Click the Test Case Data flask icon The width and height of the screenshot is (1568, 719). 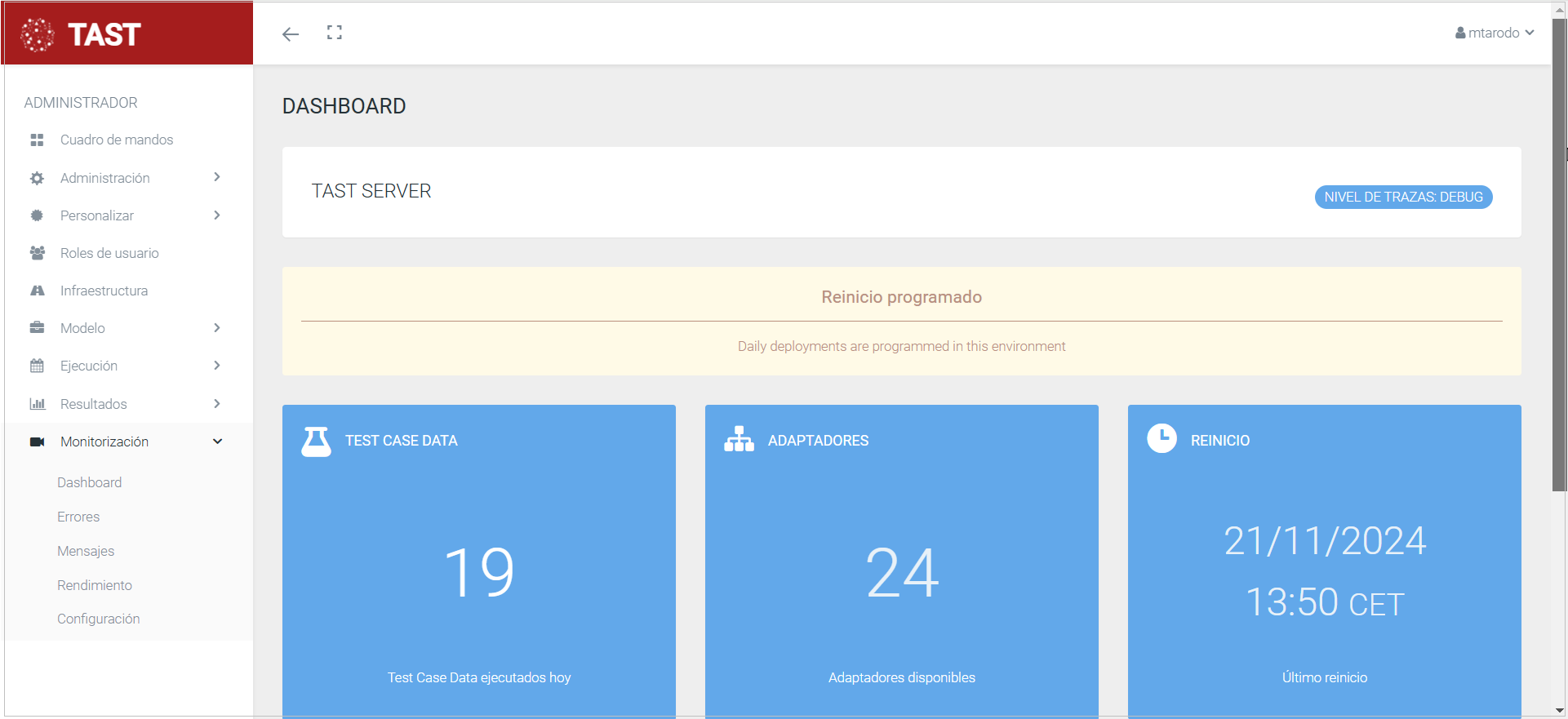316,441
